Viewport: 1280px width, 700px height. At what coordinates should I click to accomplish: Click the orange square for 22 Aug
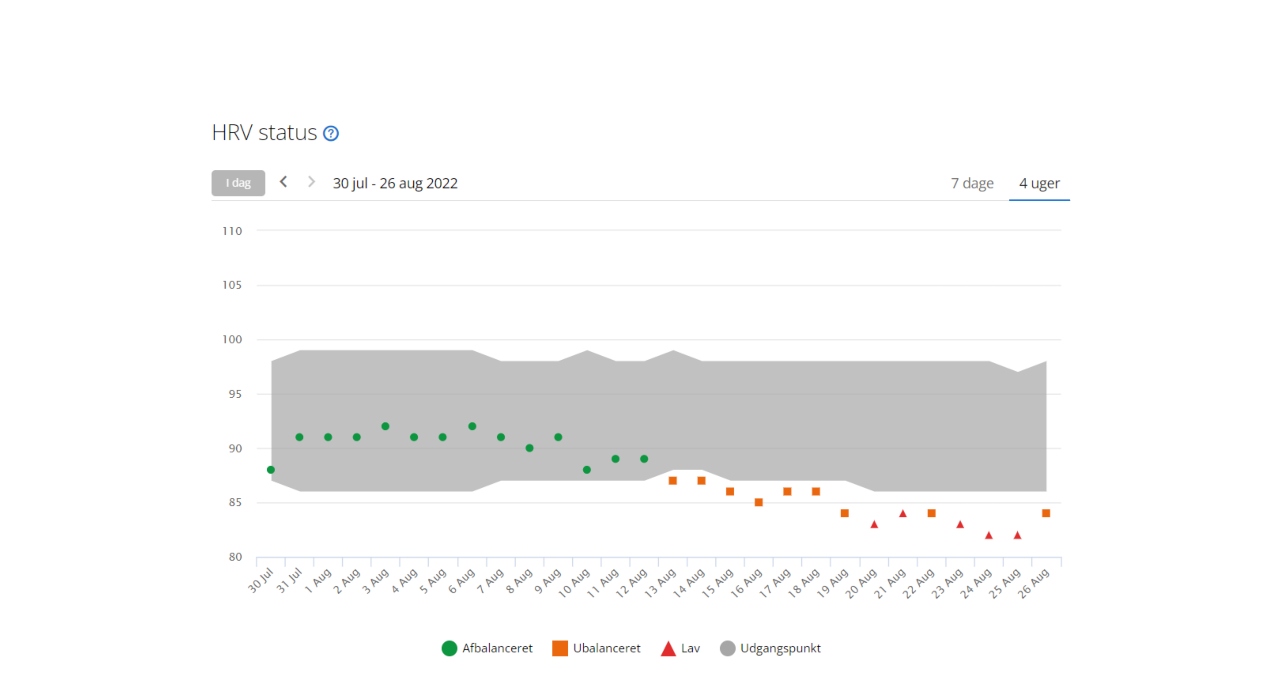click(931, 513)
